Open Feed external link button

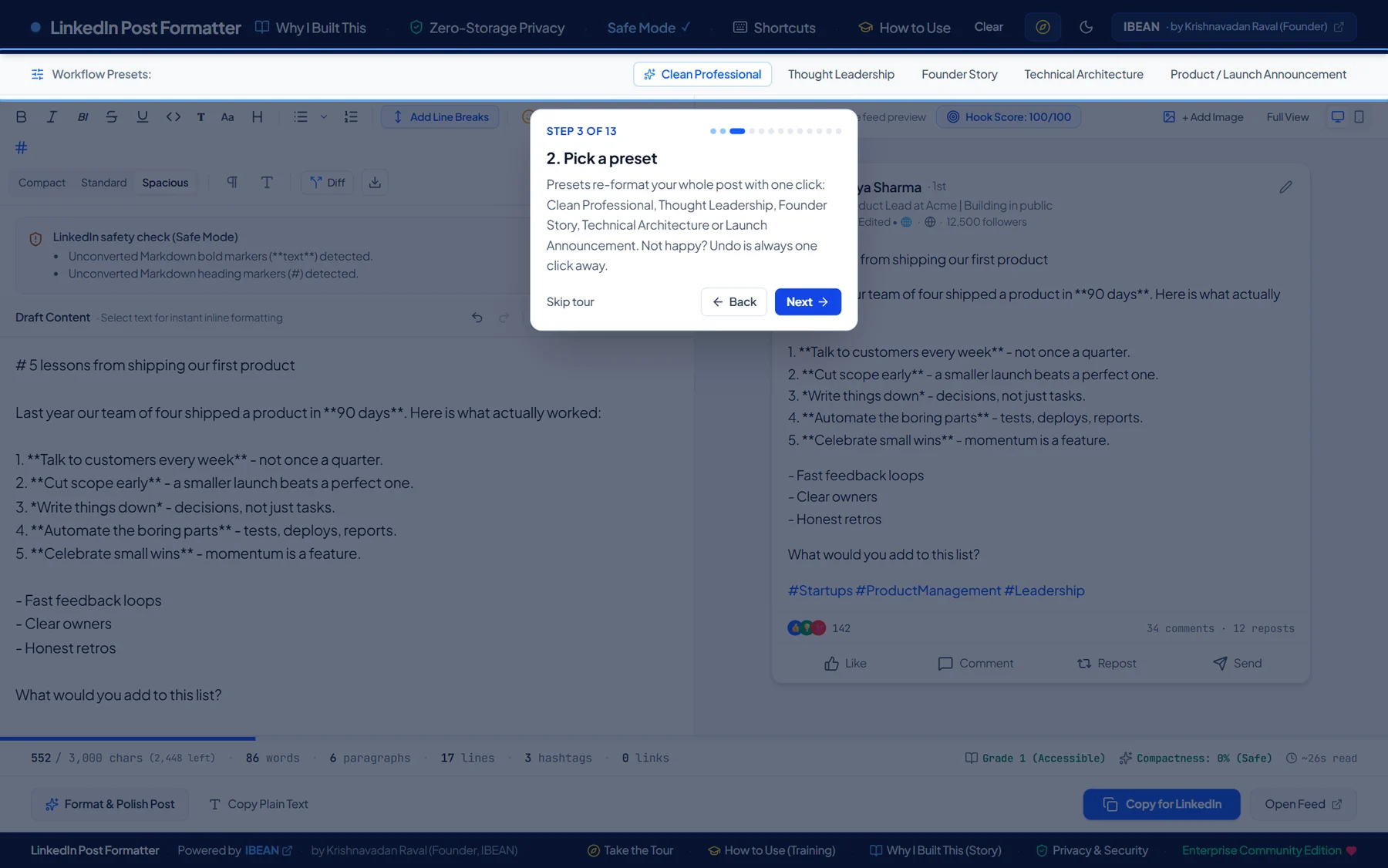coord(1303,804)
